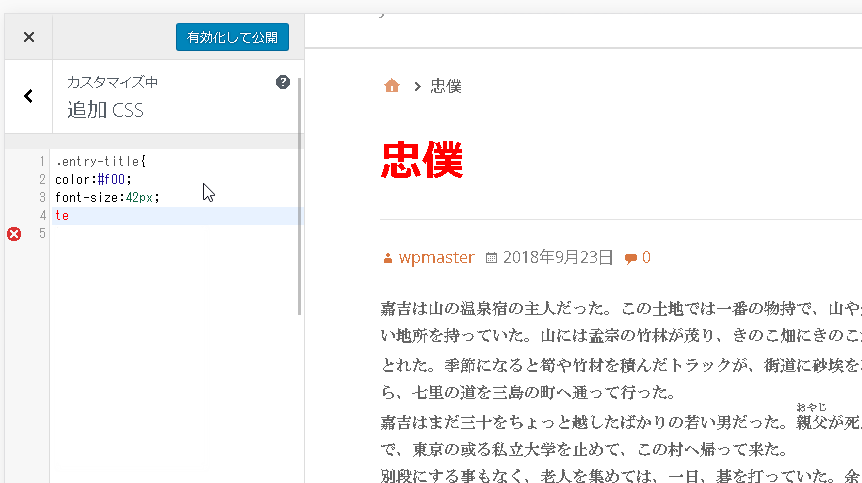
Task: Click the post date 2018年9月23日
Action: tap(558, 257)
